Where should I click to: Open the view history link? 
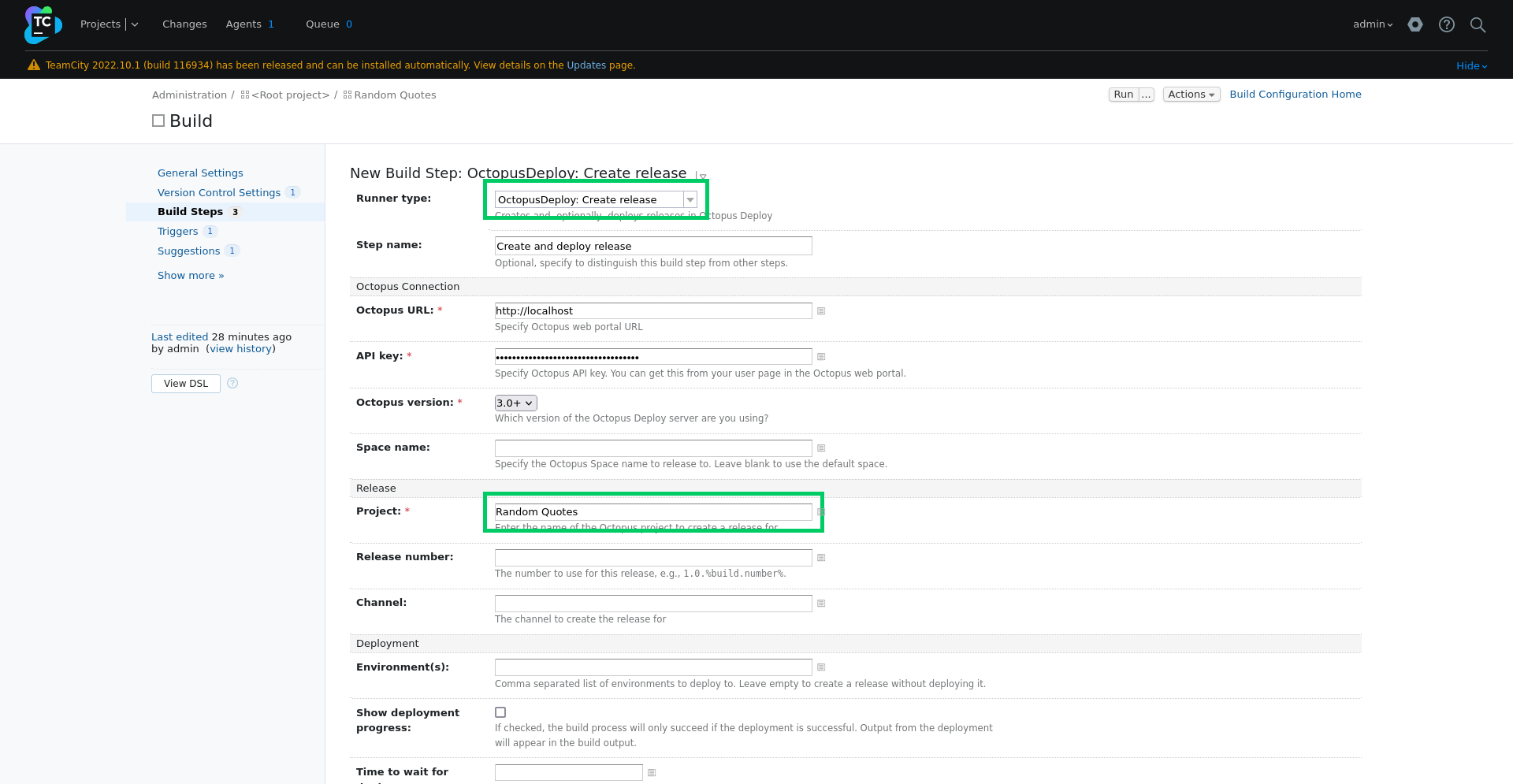click(241, 349)
